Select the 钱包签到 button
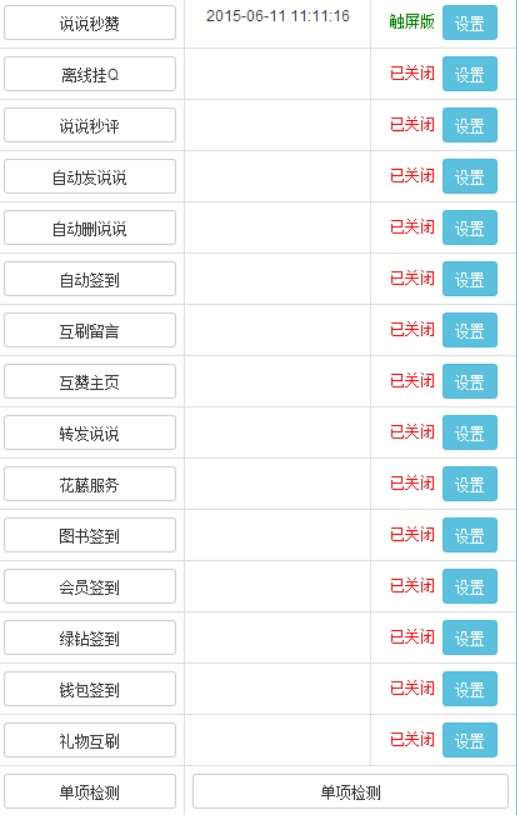 [89, 689]
